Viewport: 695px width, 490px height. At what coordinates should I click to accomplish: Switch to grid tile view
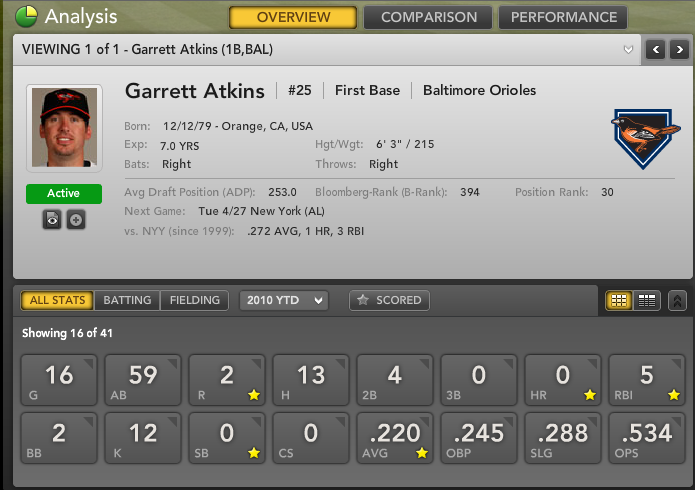tap(619, 300)
